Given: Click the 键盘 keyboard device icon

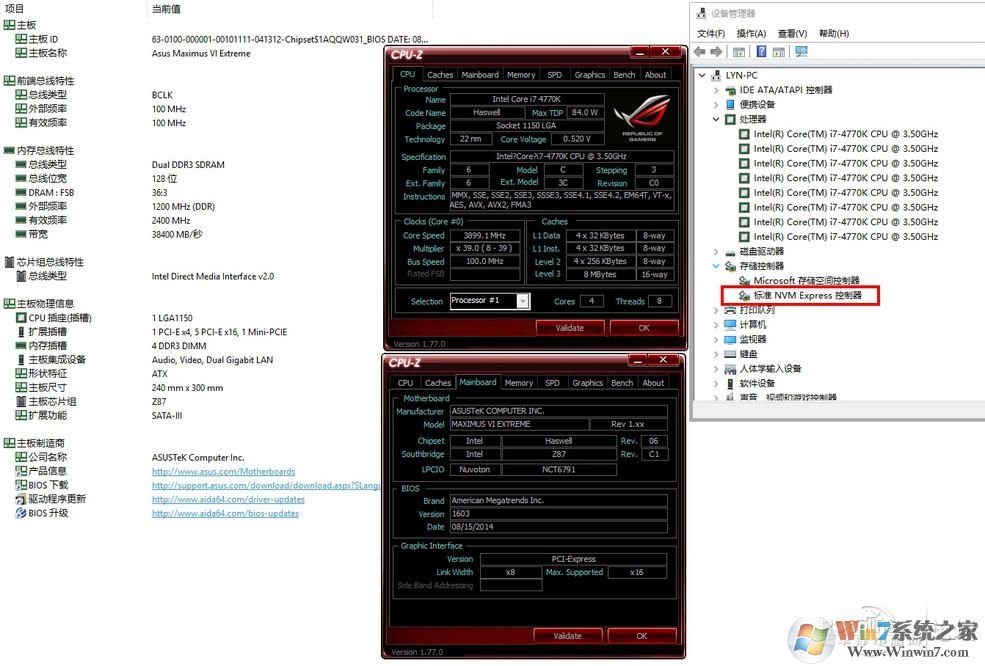Looking at the screenshot, I should click(729, 354).
